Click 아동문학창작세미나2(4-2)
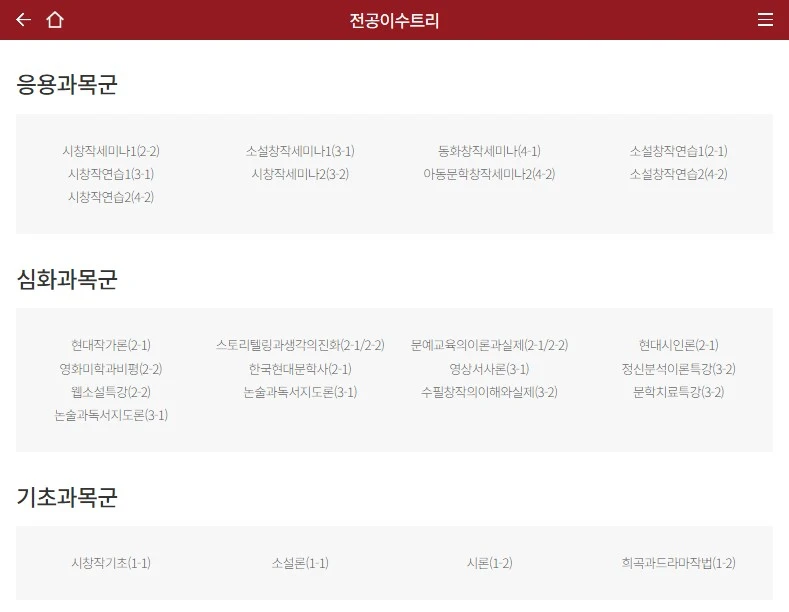 point(489,174)
